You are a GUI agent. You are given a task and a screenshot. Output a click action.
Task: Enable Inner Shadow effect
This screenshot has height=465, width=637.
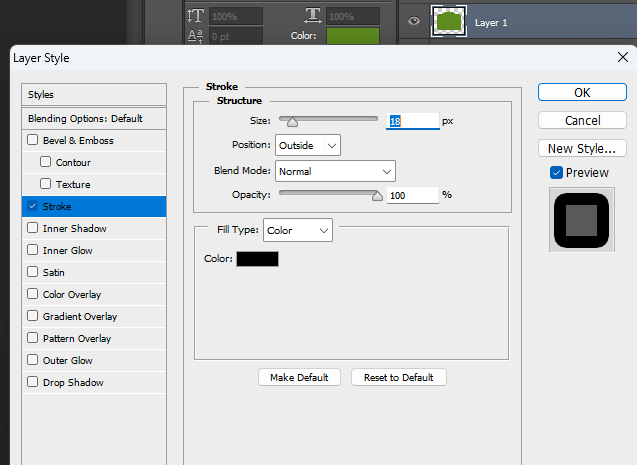32,228
